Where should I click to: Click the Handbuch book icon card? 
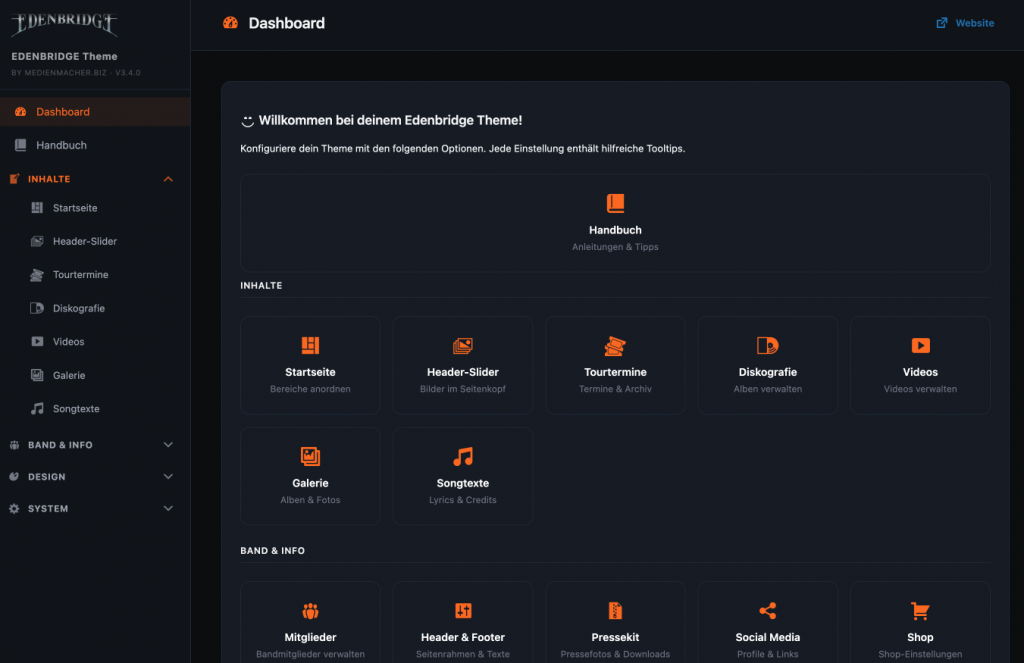point(615,222)
